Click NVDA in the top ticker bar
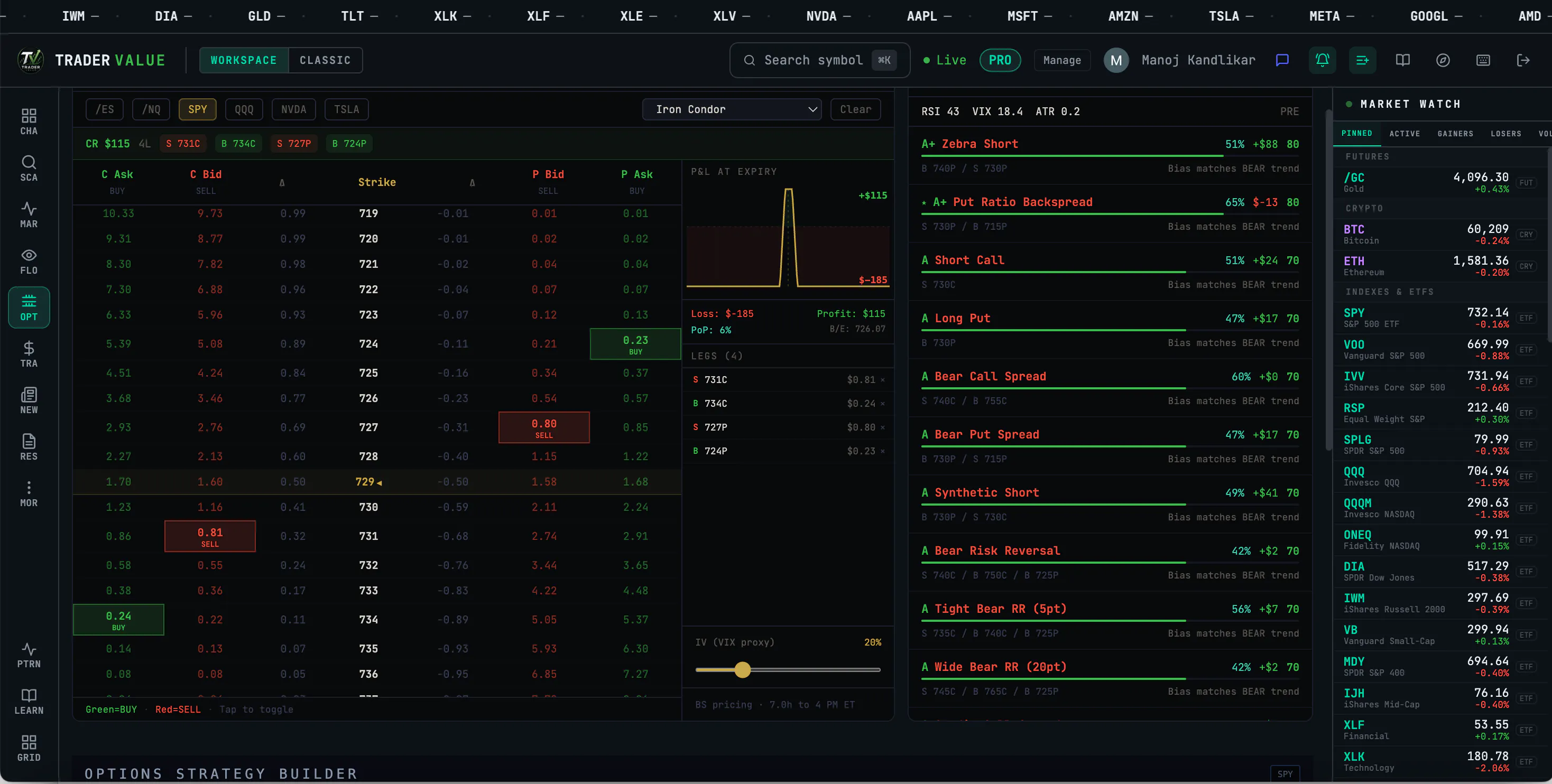This screenshot has width=1552, height=784. coord(822,16)
